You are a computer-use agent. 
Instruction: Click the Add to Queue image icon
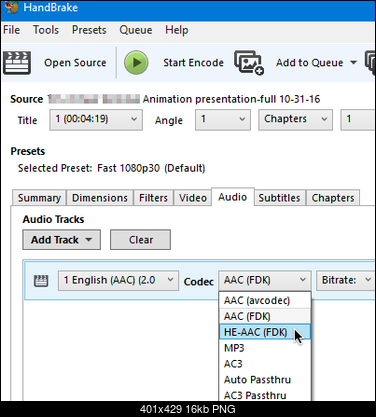click(x=249, y=63)
